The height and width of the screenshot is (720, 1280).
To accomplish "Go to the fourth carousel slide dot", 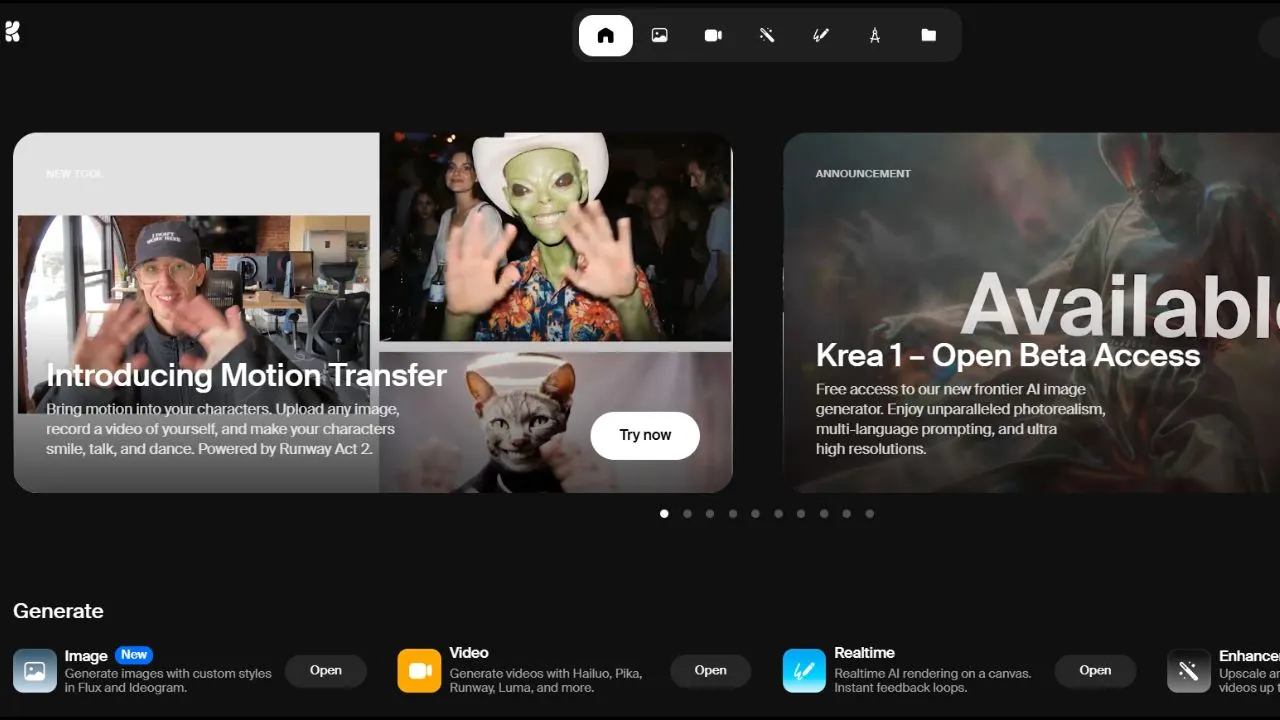I will point(733,514).
